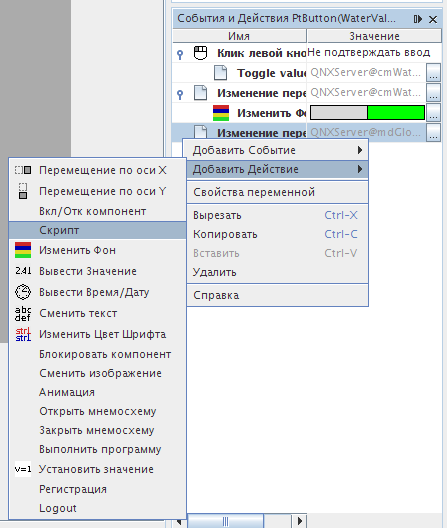
Task: Choose Перемещение по оси X action
Action: pyautogui.click(x=98, y=170)
